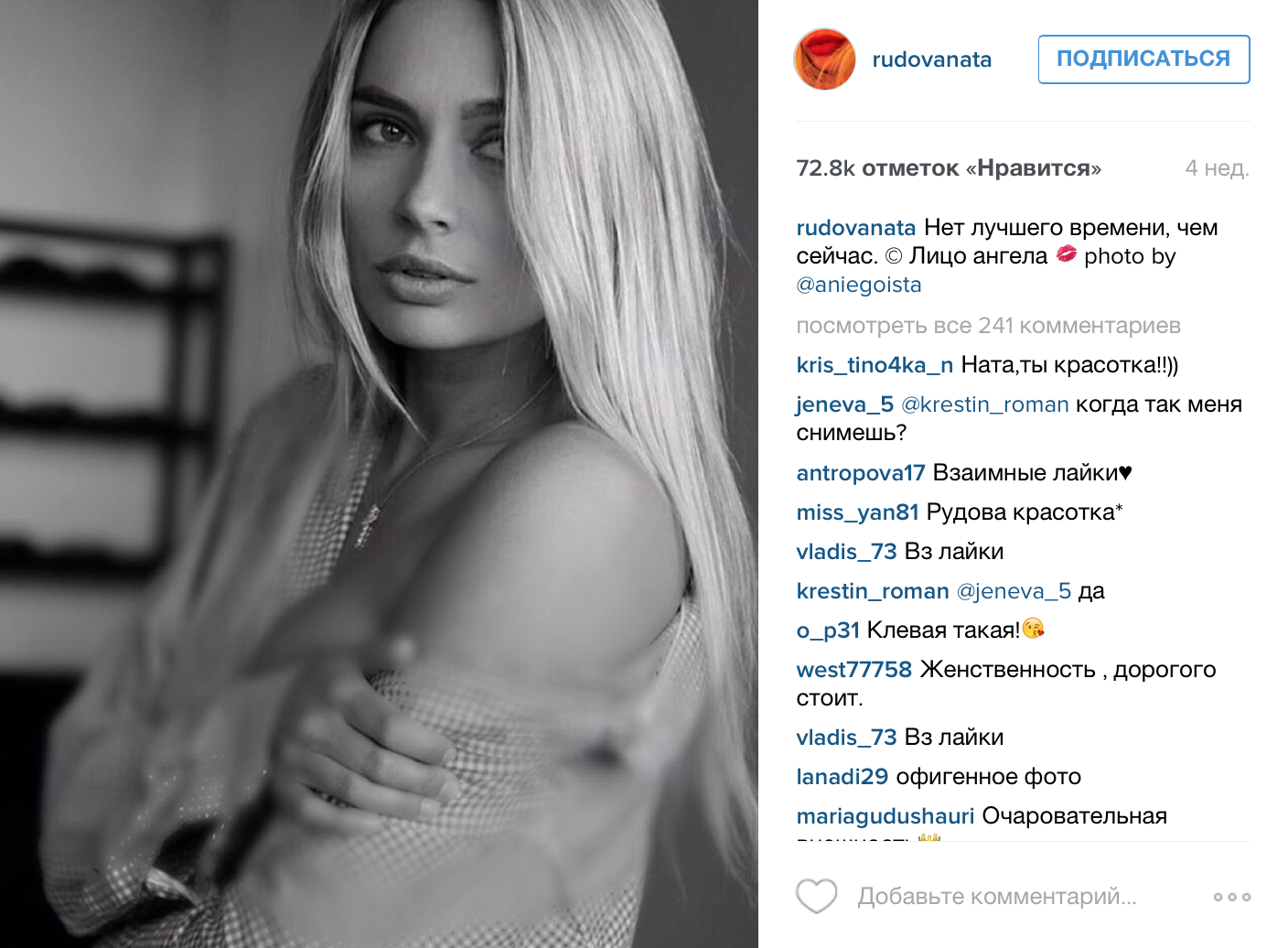Open the o_p31 commenter profile
This screenshot has height=948, width=1288.
point(828,630)
